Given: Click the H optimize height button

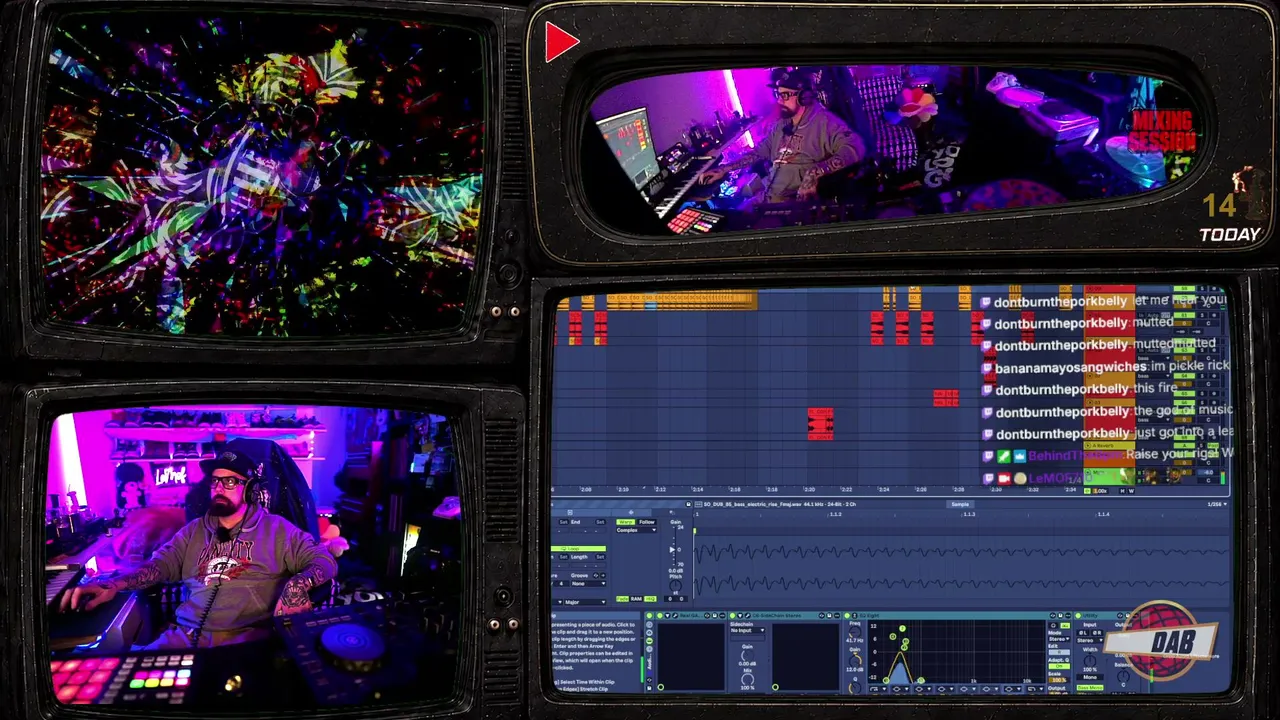Looking at the screenshot, I should pyautogui.click(x=1121, y=491).
